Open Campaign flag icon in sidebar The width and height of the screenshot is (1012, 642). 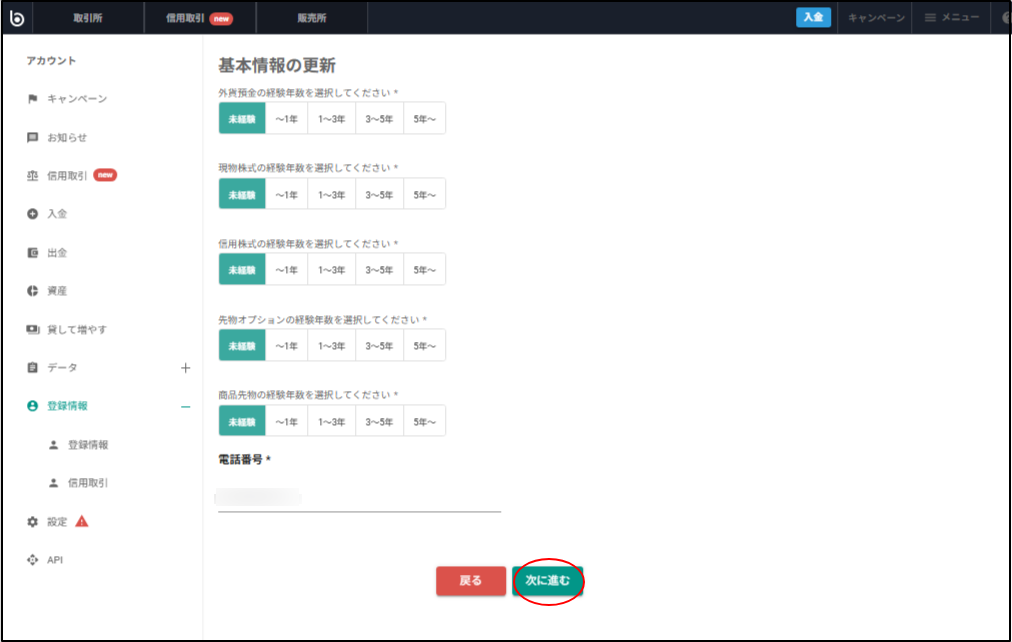click(32, 99)
